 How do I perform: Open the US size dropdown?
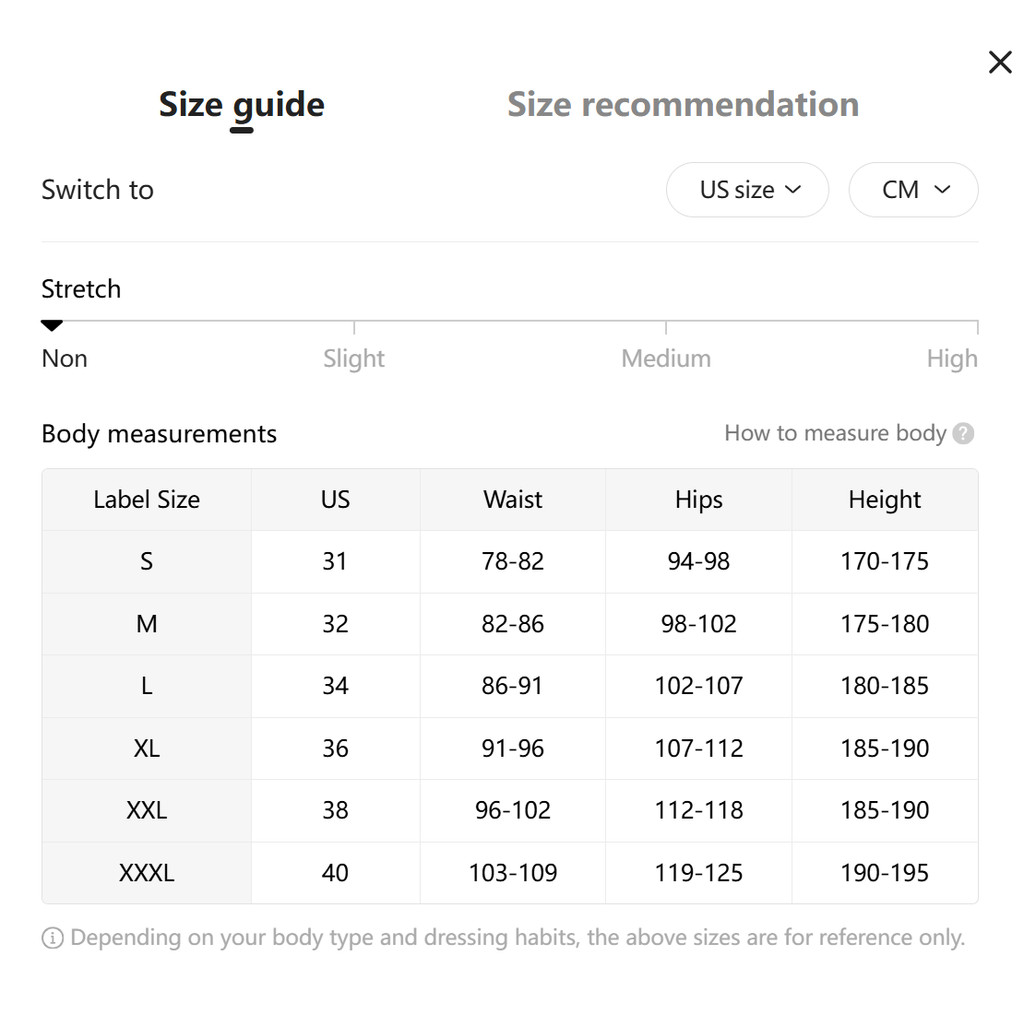coord(747,190)
